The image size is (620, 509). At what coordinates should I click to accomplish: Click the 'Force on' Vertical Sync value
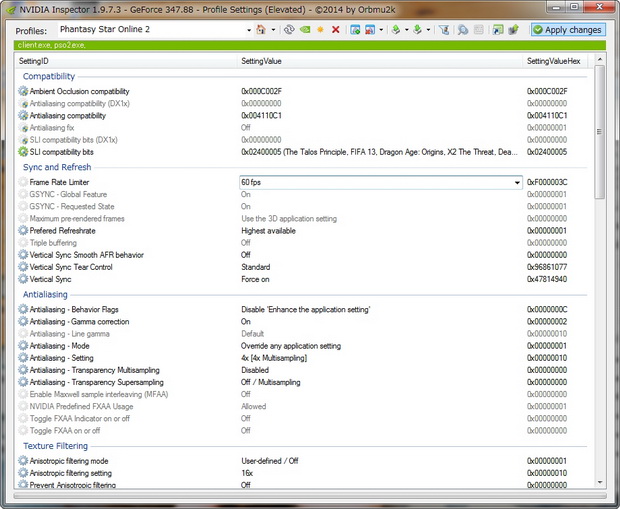[x=255, y=279]
